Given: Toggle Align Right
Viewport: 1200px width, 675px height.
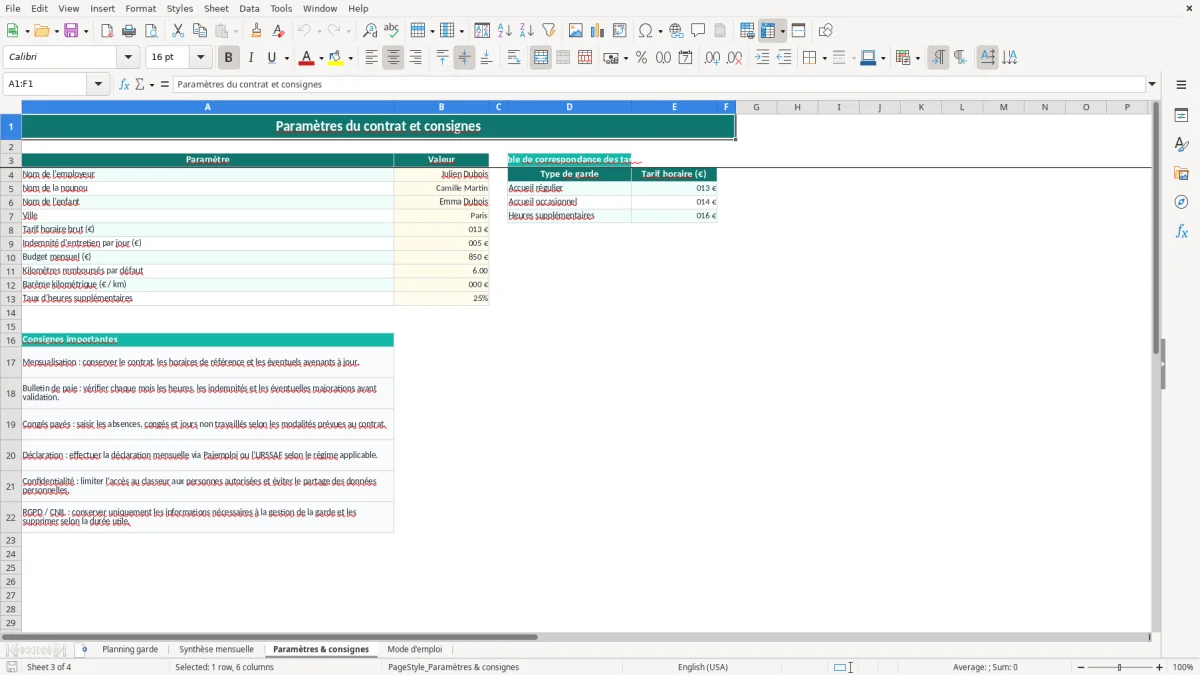Looking at the screenshot, I should (415, 58).
